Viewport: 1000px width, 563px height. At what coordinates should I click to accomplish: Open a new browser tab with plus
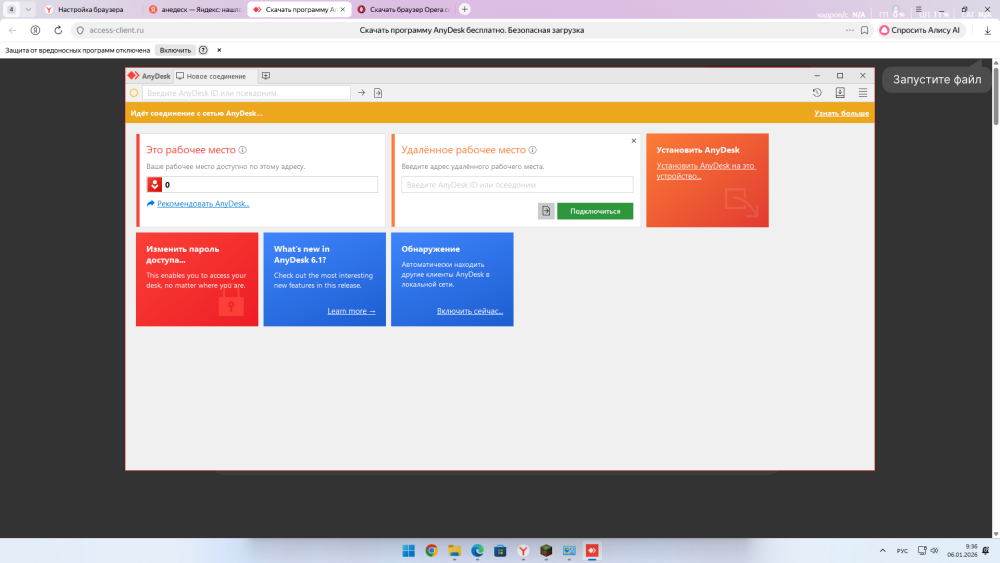pos(465,10)
